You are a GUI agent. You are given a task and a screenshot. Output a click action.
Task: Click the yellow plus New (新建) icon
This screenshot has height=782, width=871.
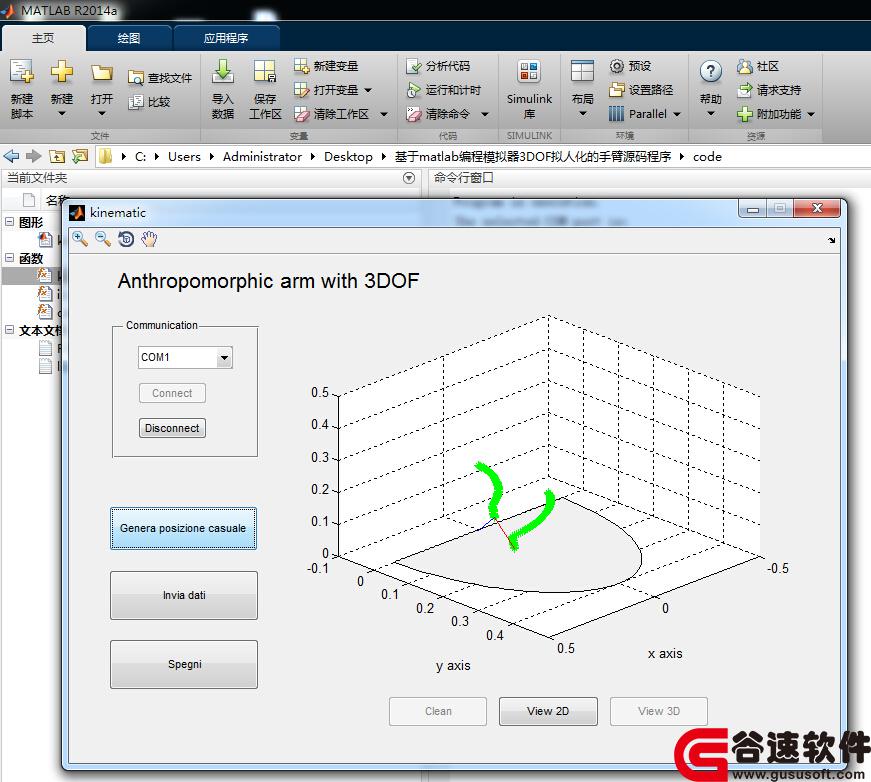(x=62, y=72)
